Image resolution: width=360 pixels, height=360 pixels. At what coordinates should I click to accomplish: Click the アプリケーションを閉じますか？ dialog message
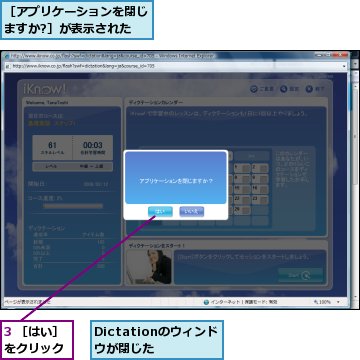176,181
